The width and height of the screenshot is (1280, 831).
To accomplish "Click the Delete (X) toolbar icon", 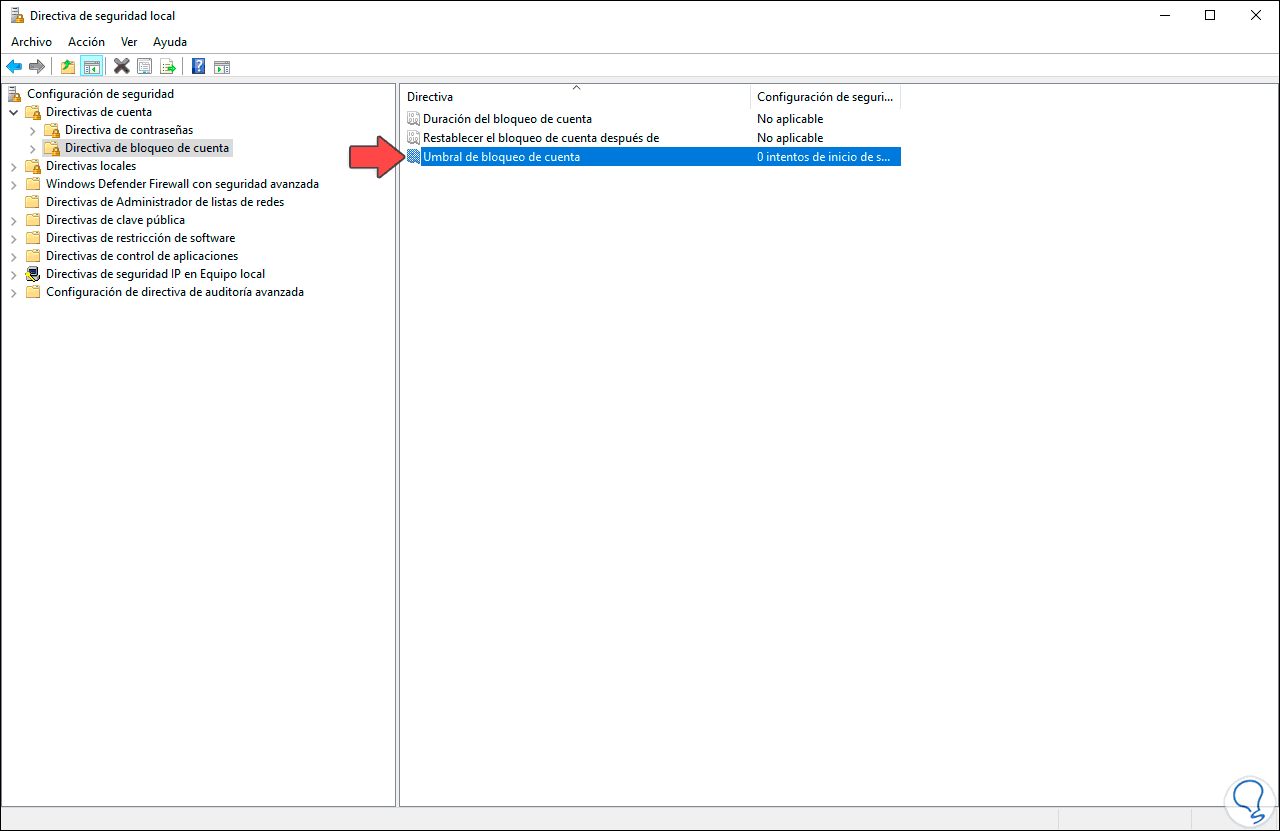I will (121, 66).
